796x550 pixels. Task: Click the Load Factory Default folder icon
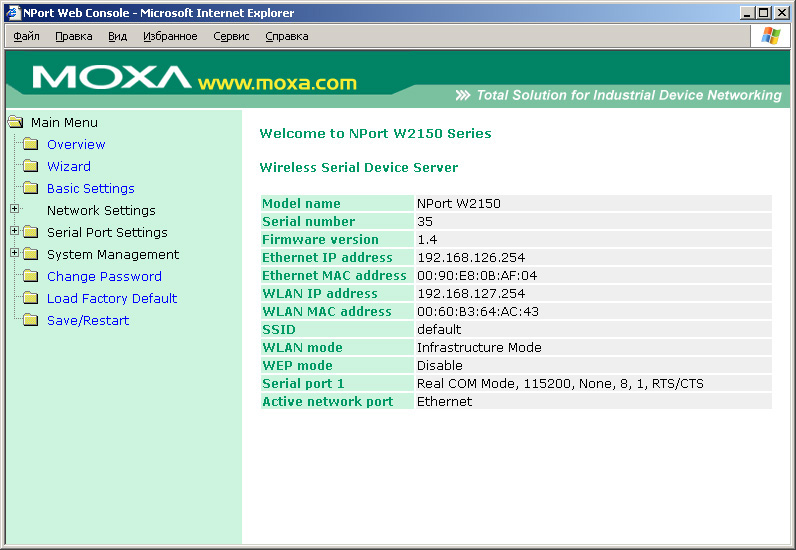[30, 299]
